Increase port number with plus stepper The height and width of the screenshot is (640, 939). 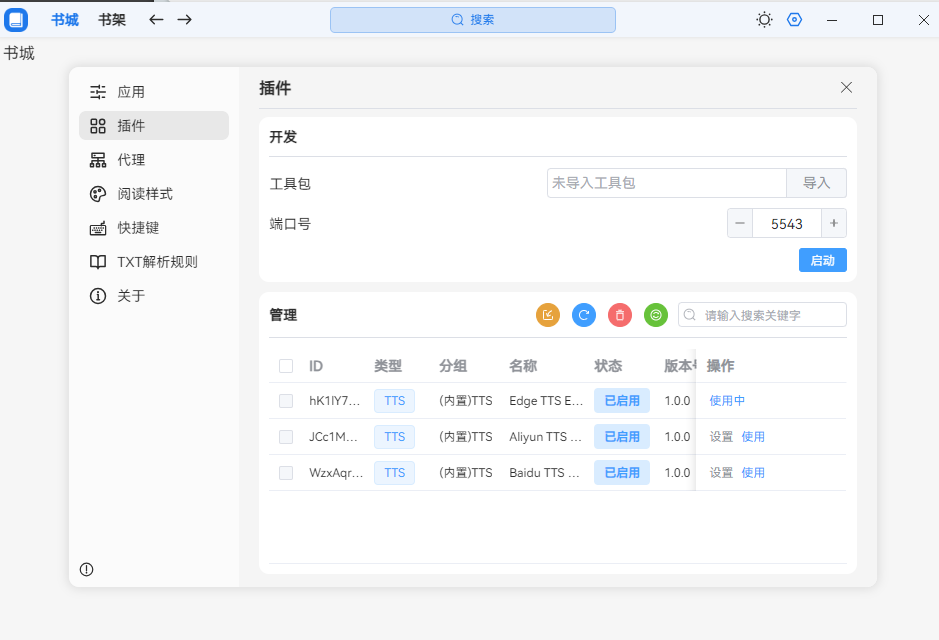(x=833, y=223)
